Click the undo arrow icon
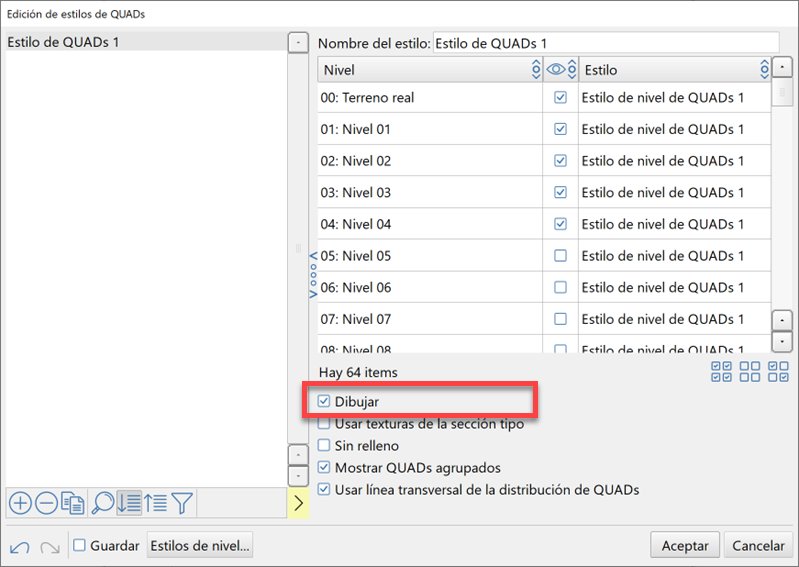Image resolution: width=799 pixels, height=567 pixels. tap(20, 547)
